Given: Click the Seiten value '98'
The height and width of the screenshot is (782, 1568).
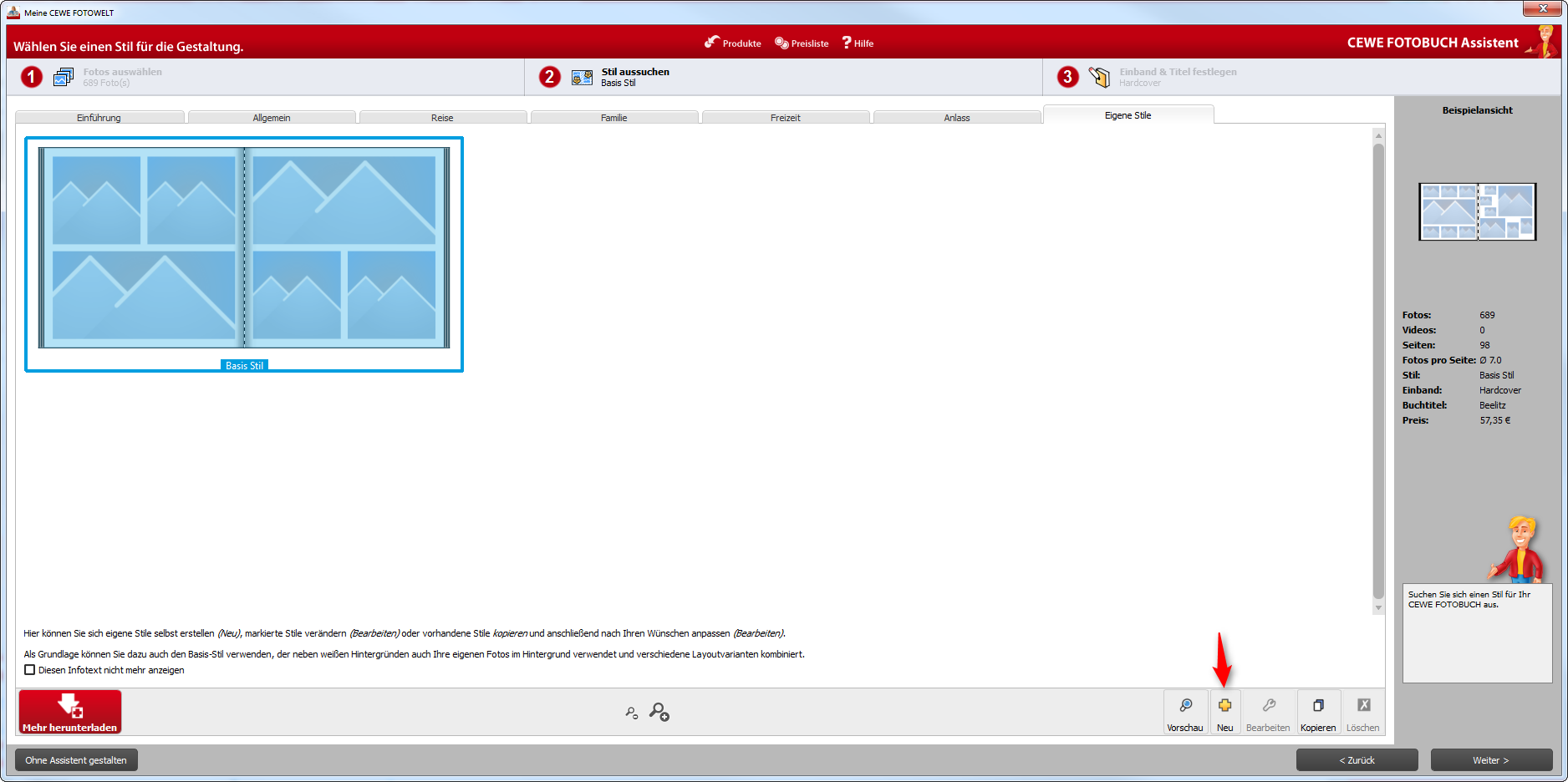Looking at the screenshot, I should click(x=1484, y=345).
